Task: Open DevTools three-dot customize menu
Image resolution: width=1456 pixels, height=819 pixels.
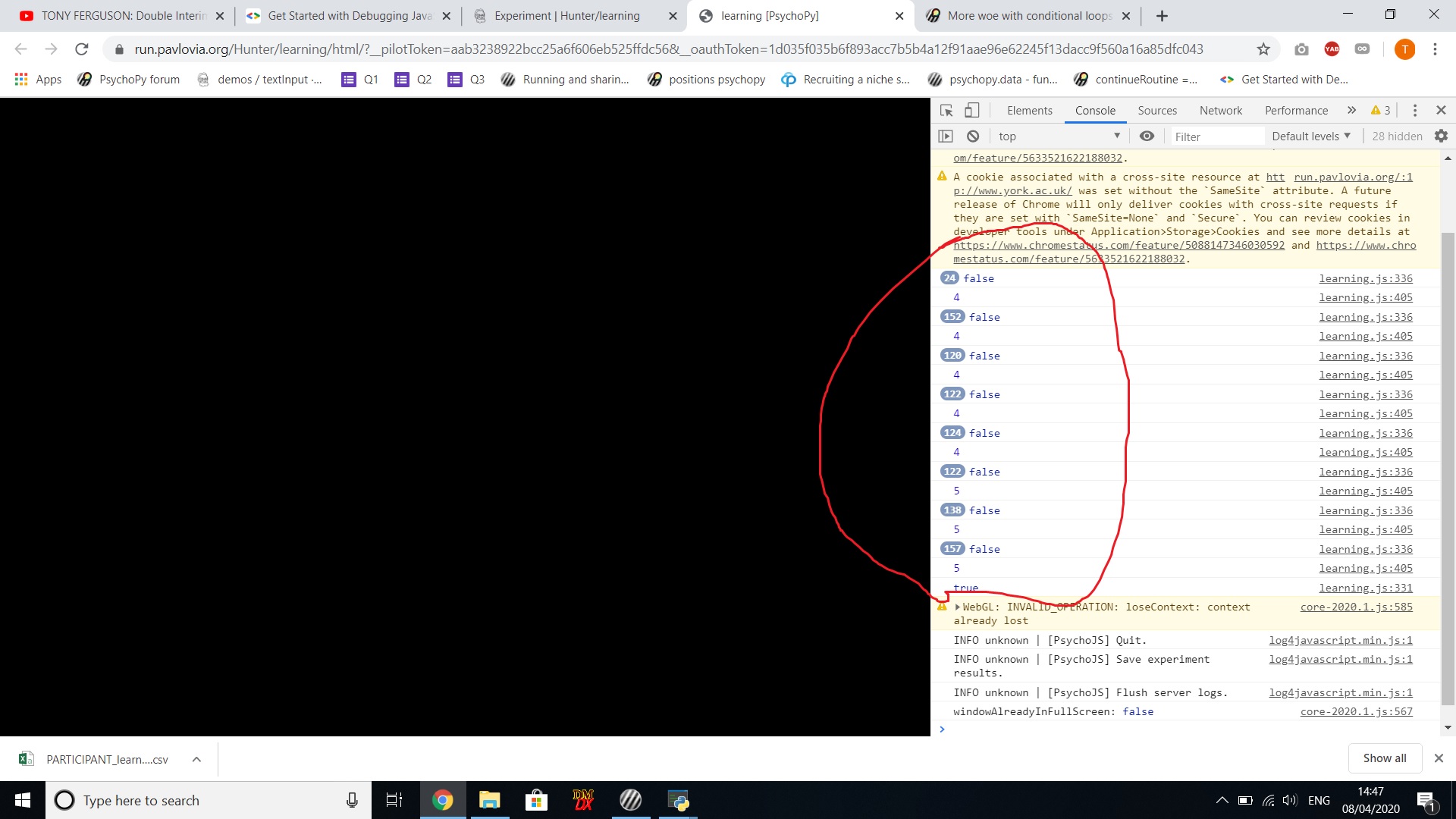Action: 1414,111
